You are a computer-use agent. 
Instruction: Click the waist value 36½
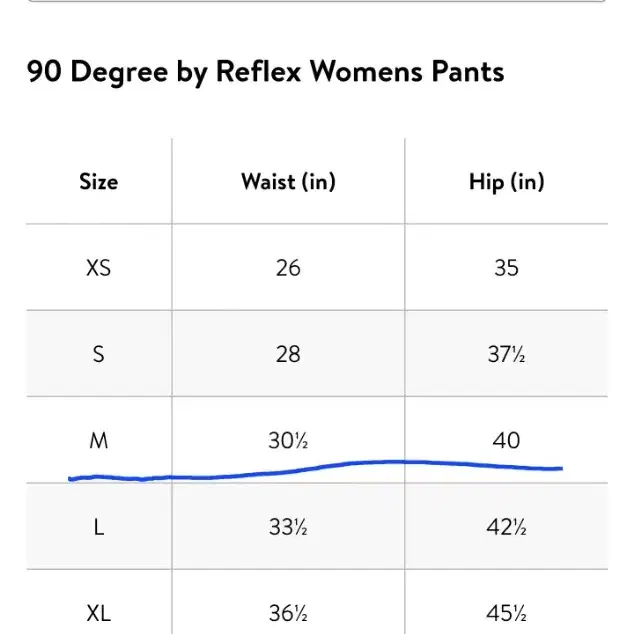[x=288, y=613]
